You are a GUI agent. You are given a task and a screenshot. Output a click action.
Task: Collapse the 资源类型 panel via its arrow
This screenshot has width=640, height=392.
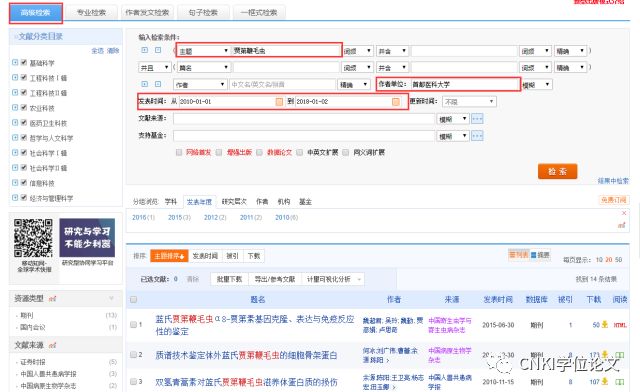tap(111, 298)
